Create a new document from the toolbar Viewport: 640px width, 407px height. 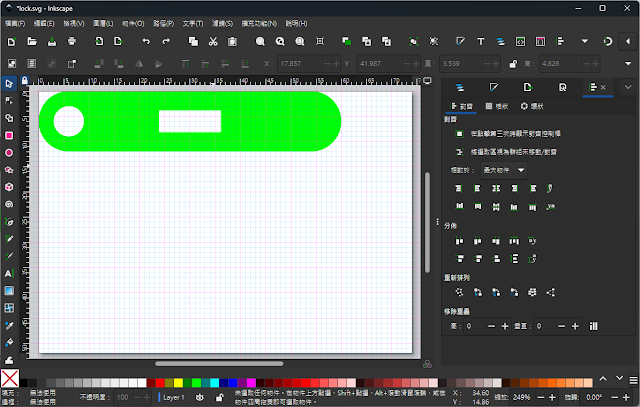[x=11, y=42]
